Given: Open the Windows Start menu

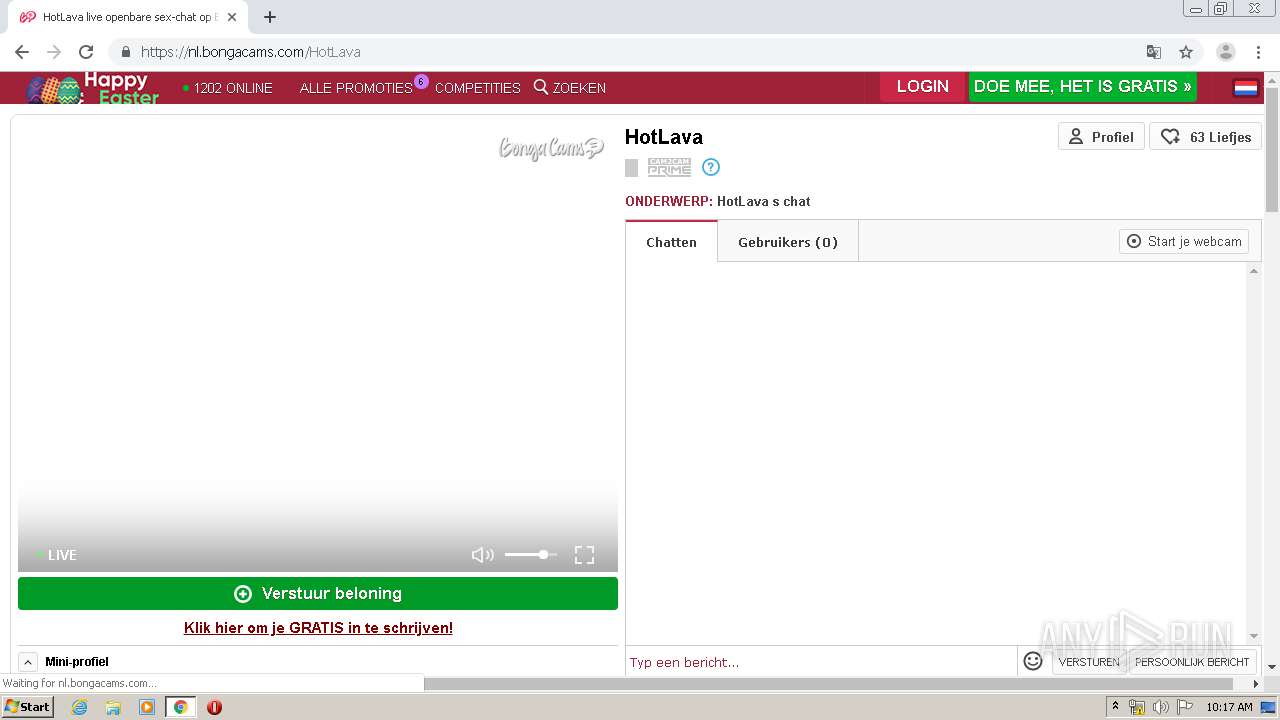Looking at the screenshot, I should pyautogui.click(x=28, y=707).
